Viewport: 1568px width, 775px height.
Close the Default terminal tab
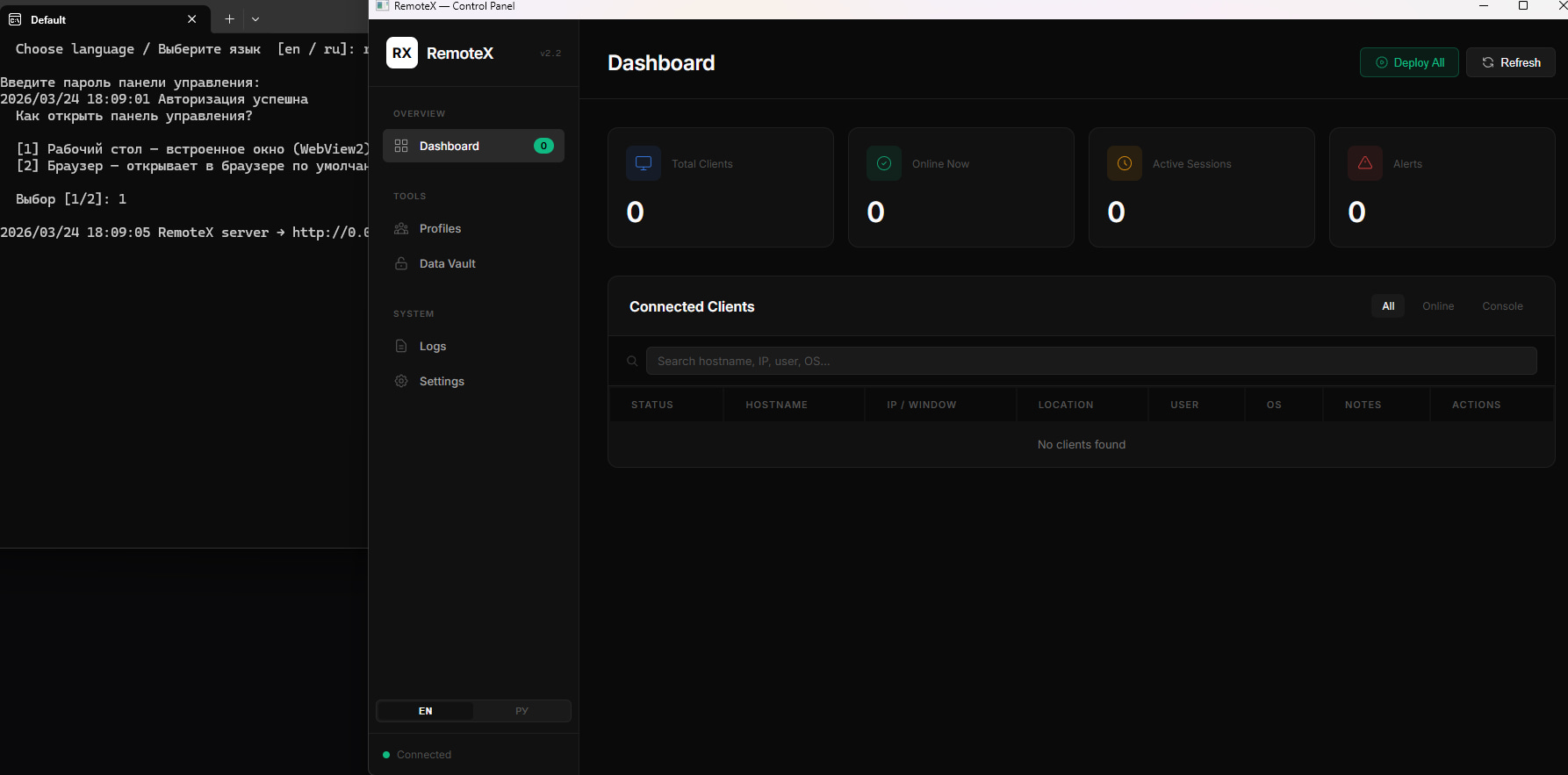(191, 19)
